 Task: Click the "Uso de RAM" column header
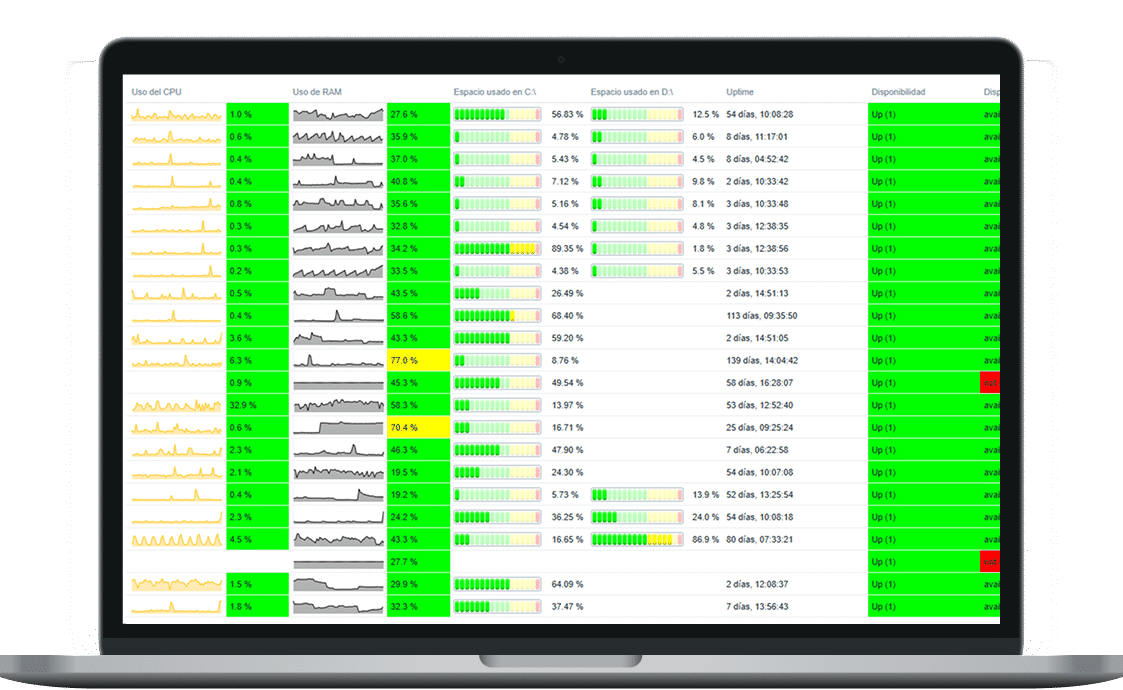coord(317,92)
